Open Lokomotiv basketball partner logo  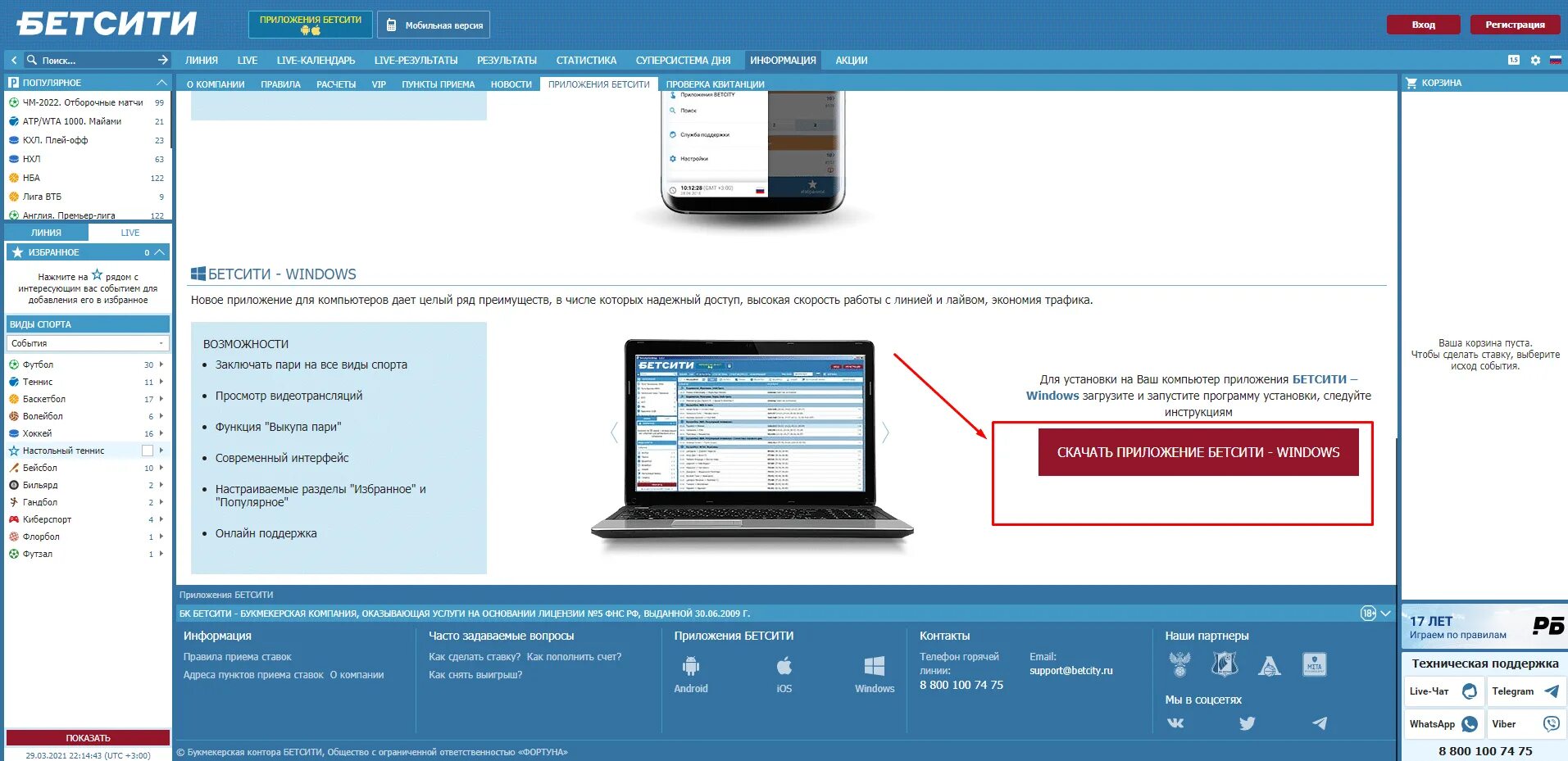[1270, 665]
